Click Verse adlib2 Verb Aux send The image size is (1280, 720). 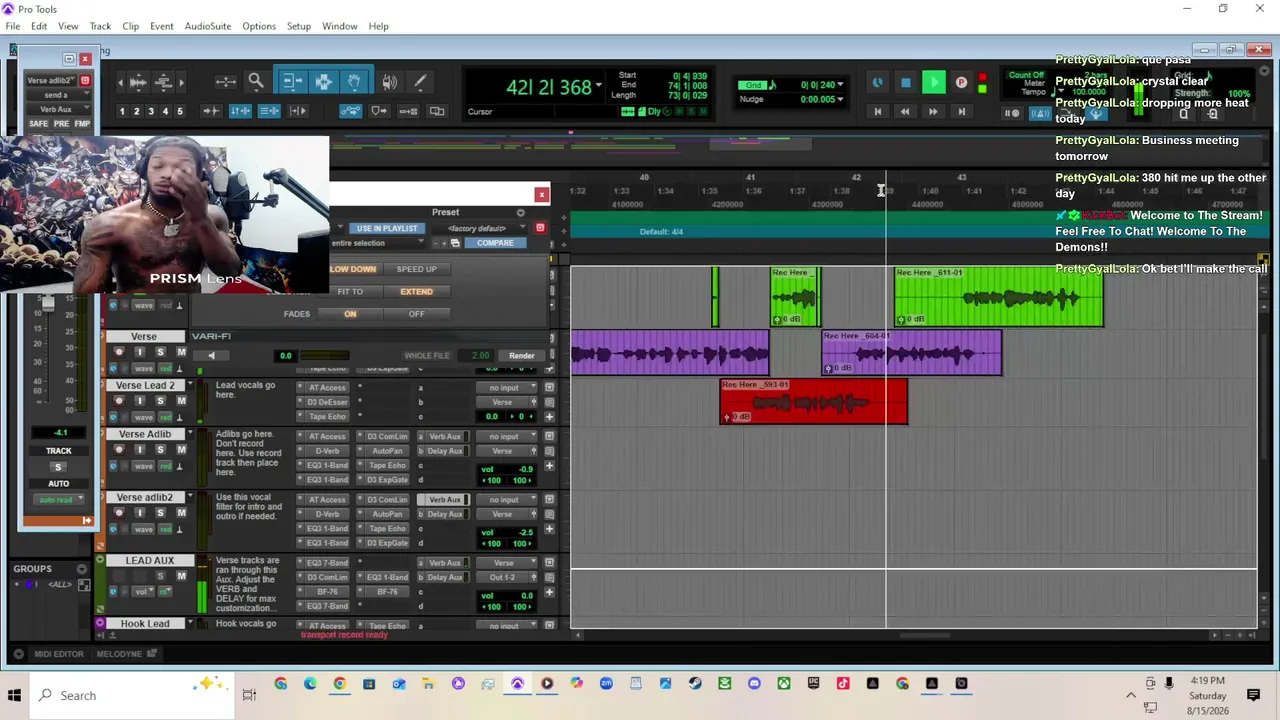point(445,500)
